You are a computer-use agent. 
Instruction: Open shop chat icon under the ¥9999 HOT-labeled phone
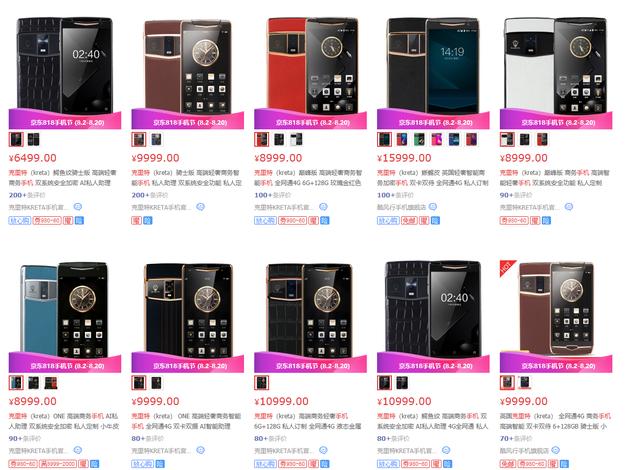coord(556,450)
